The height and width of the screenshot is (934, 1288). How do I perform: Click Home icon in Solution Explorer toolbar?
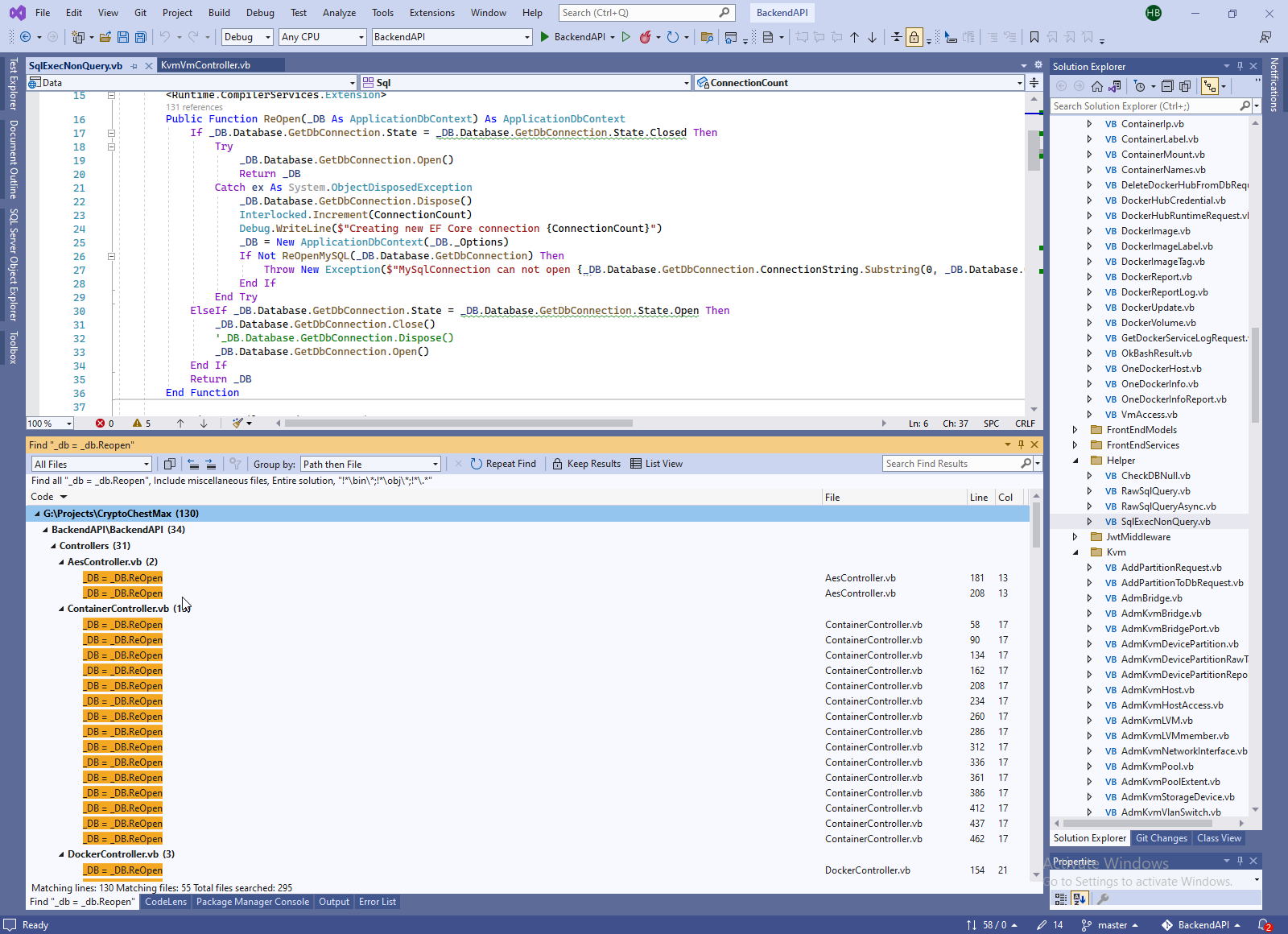(1097, 86)
